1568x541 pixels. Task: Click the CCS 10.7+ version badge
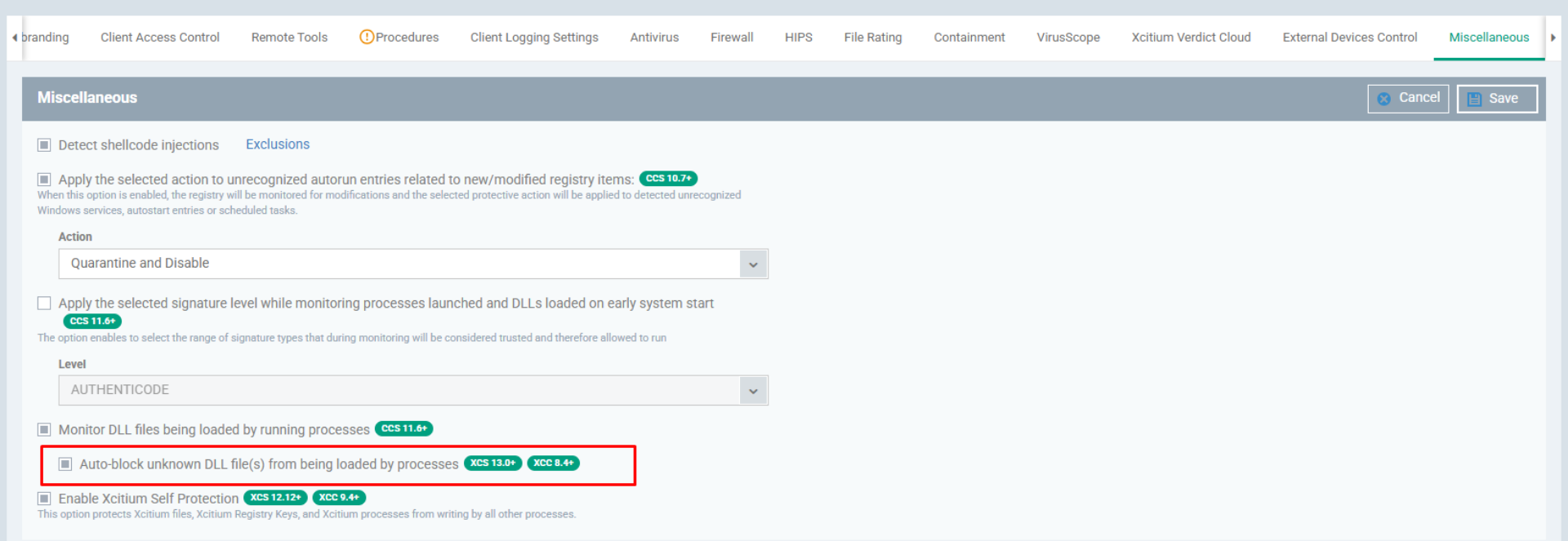tap(668, 179)
